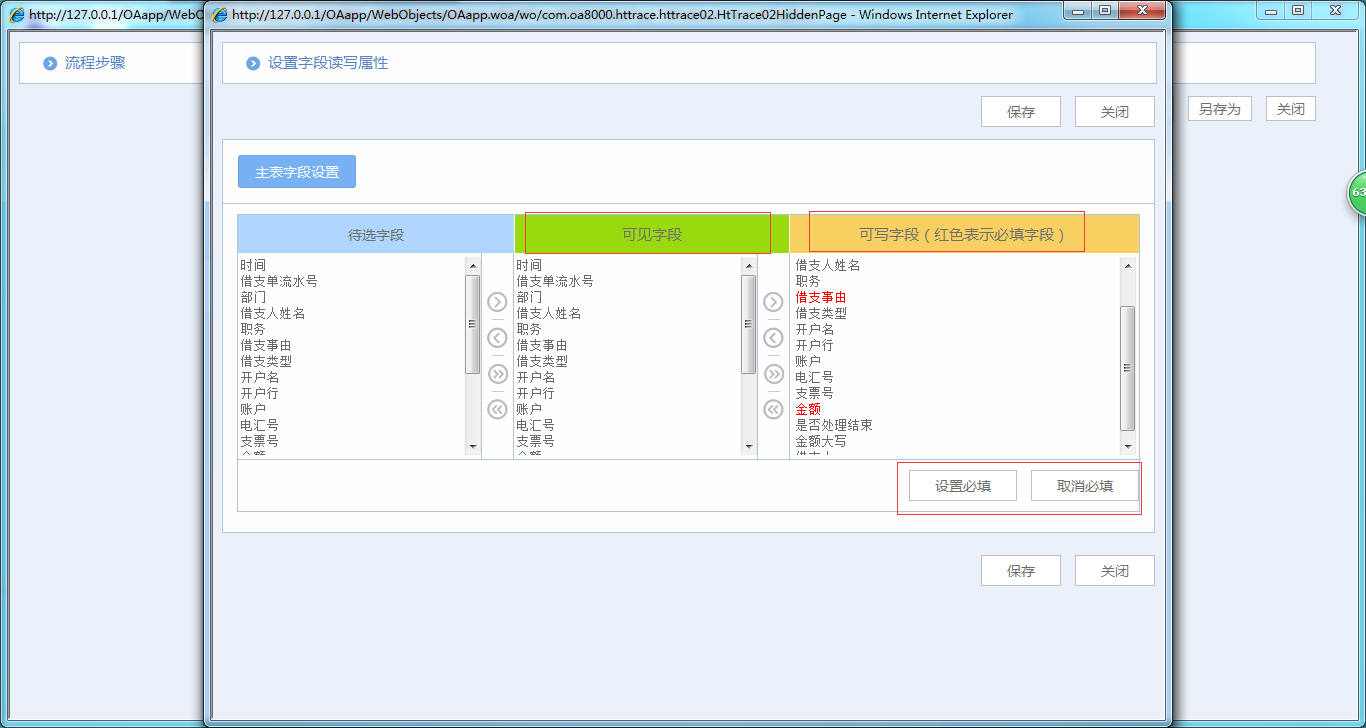Select 金额 in the 可写字段 list
This screenshot has width=1366, height=728.
807,409
